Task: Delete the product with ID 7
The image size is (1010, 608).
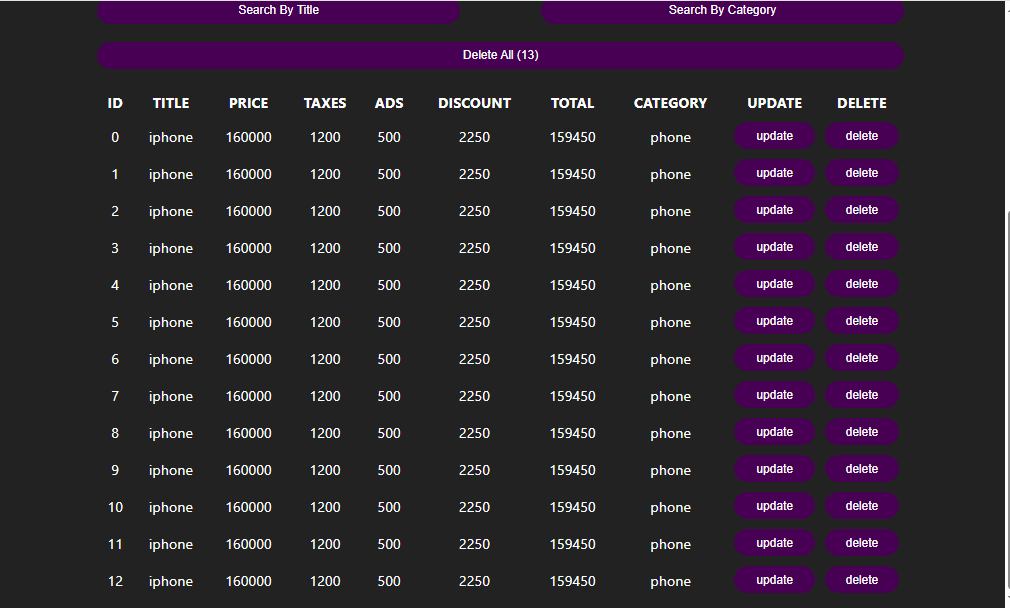Action: pyautogui.click(x=862, y=395)
